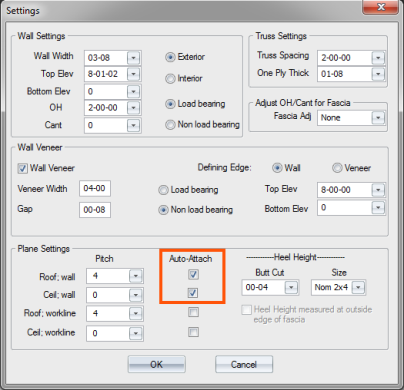Click the Butt Cut value 00-04
404x390 pixels.
coord(257,287)
